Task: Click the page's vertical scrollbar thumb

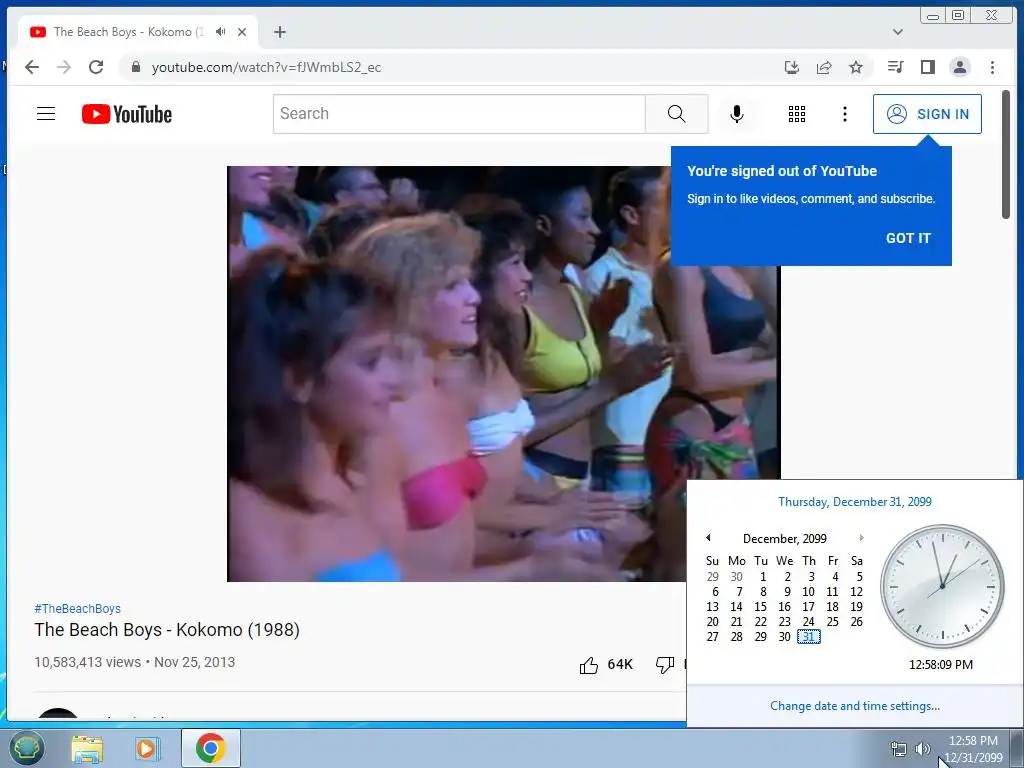Action: click(1006, 154)
